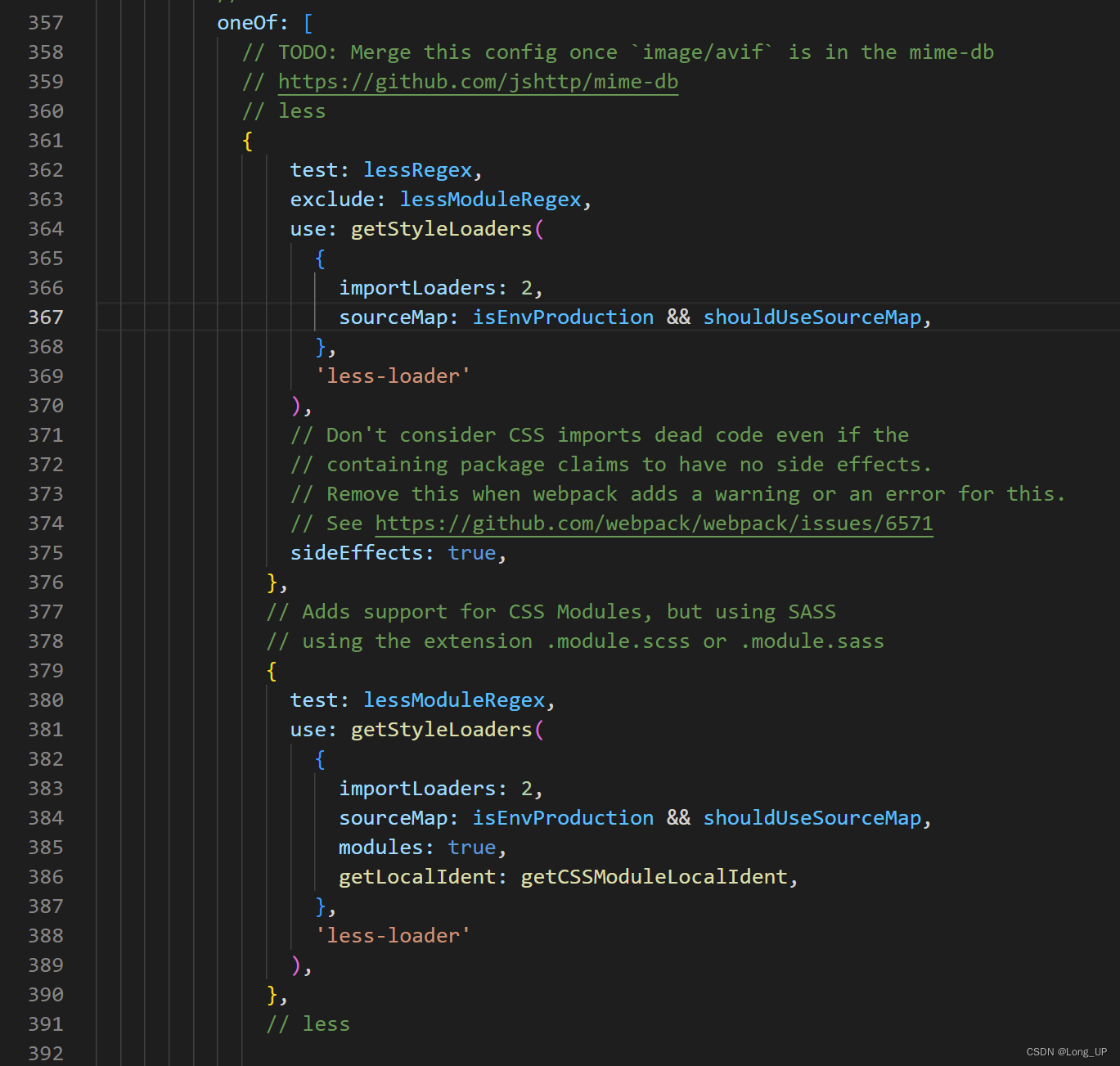Click the 'less-loader' string on line 388
The height and width of the screenshot is (1066, 1120).
(x=393, y=936)
